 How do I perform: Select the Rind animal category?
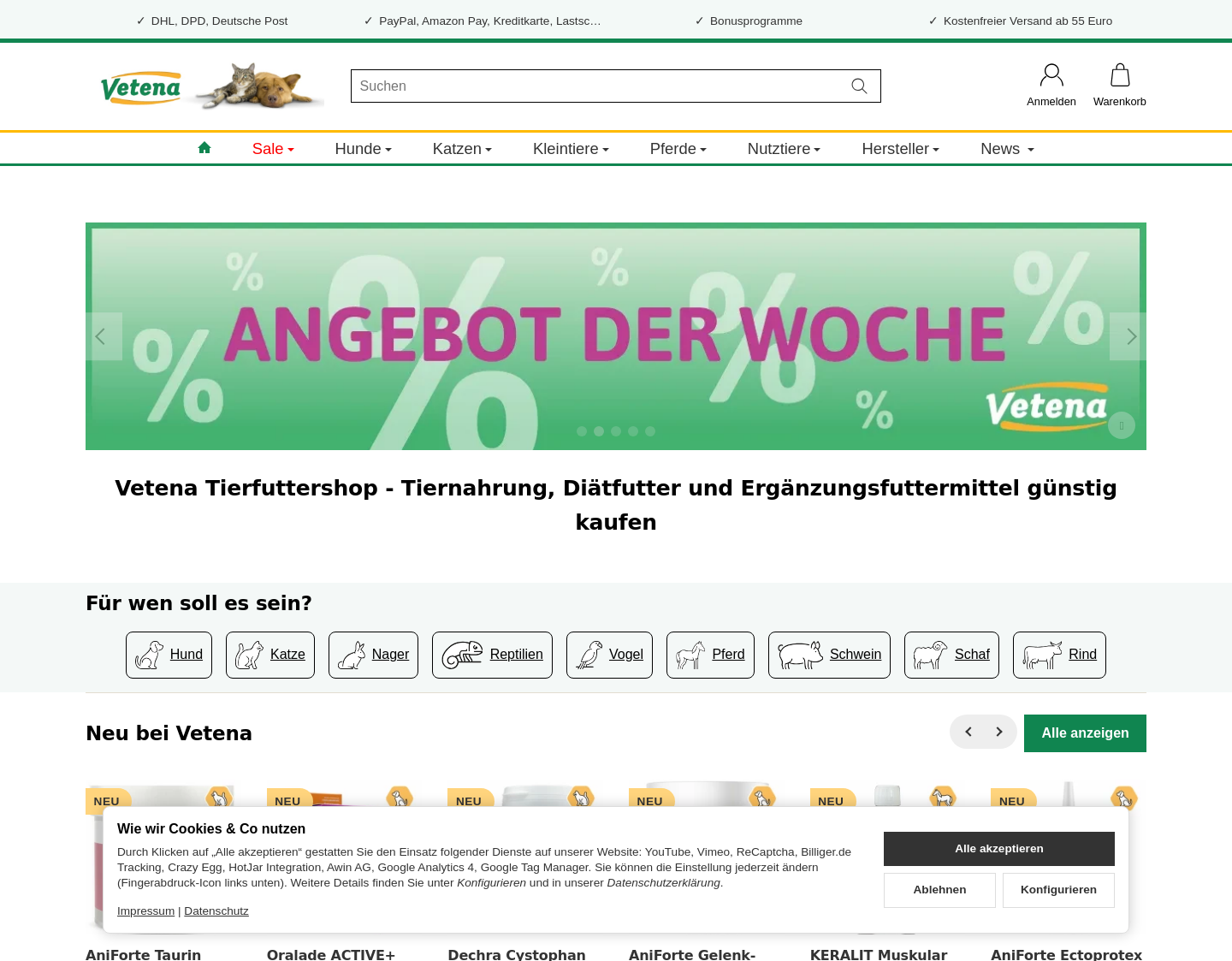(x=1059, y=655)
